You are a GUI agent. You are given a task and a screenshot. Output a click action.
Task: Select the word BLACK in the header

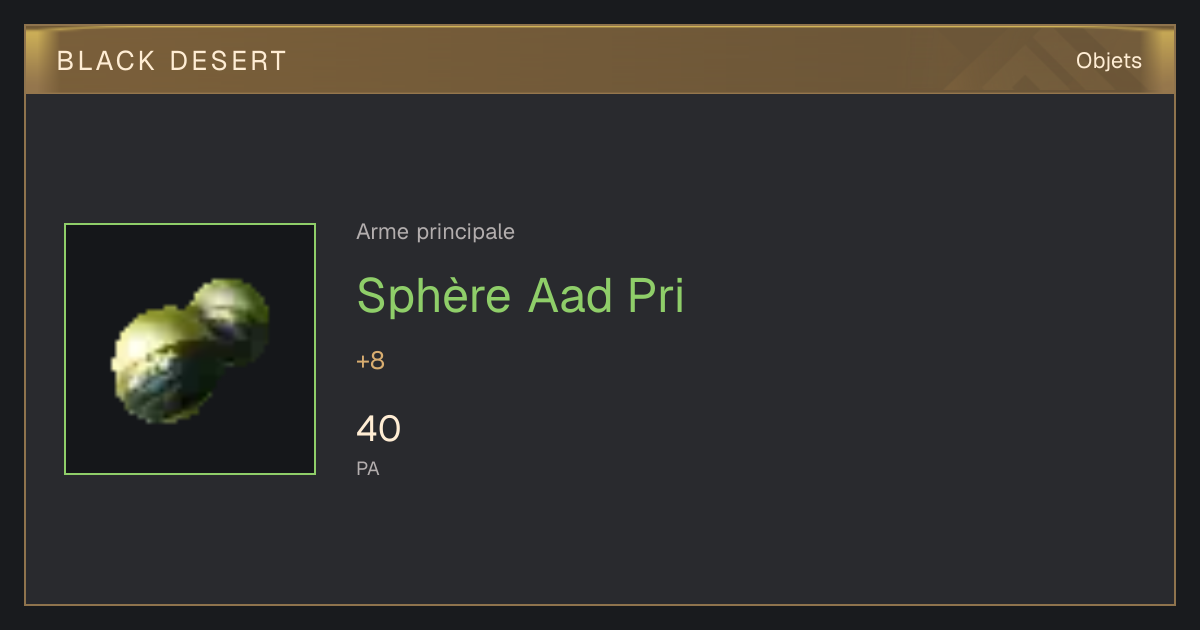[107, 61]
